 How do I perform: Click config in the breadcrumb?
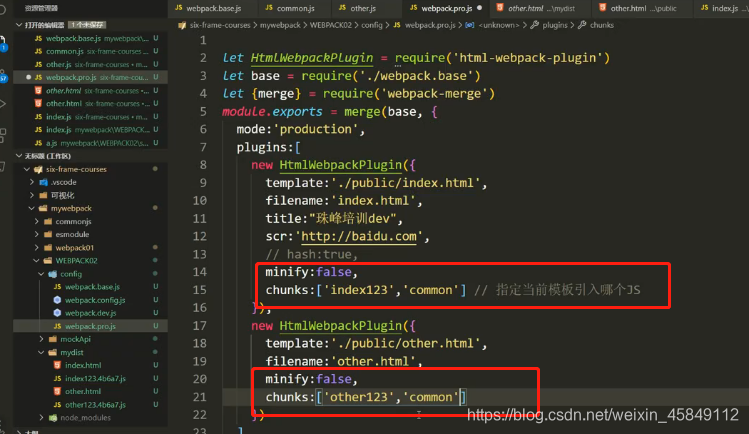click(x=372, y=25)
